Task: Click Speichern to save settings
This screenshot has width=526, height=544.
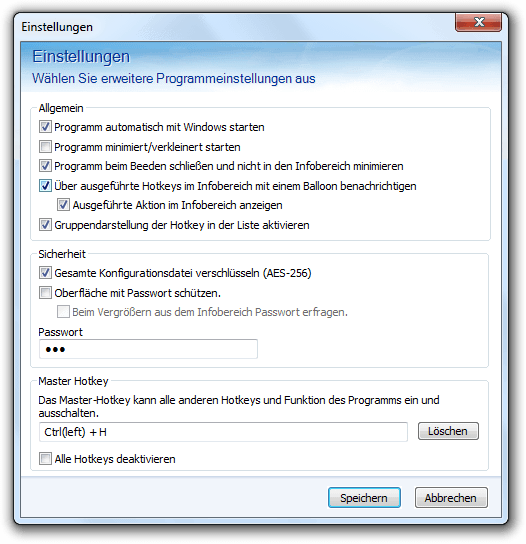Action: (x=364, y=498)
